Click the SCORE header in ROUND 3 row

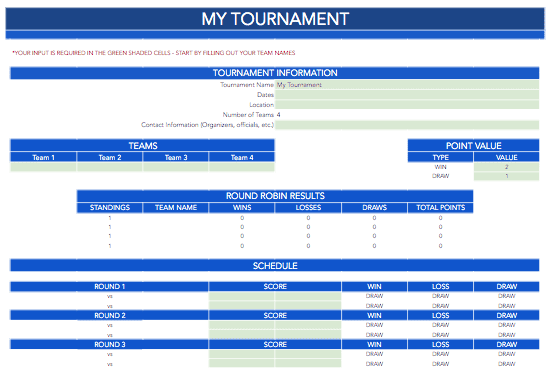point(275,345)
